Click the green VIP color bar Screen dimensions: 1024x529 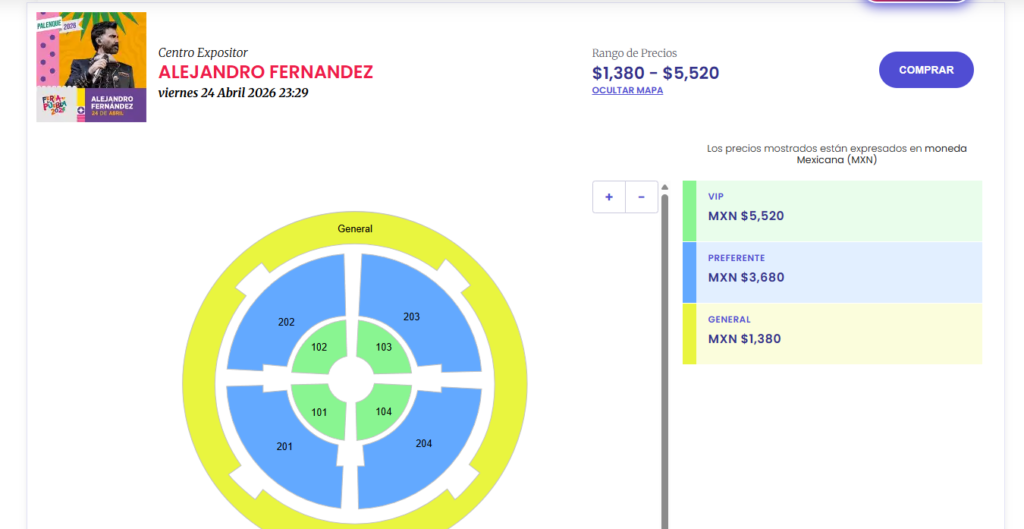pyautogui.click(x=689, y=210)
